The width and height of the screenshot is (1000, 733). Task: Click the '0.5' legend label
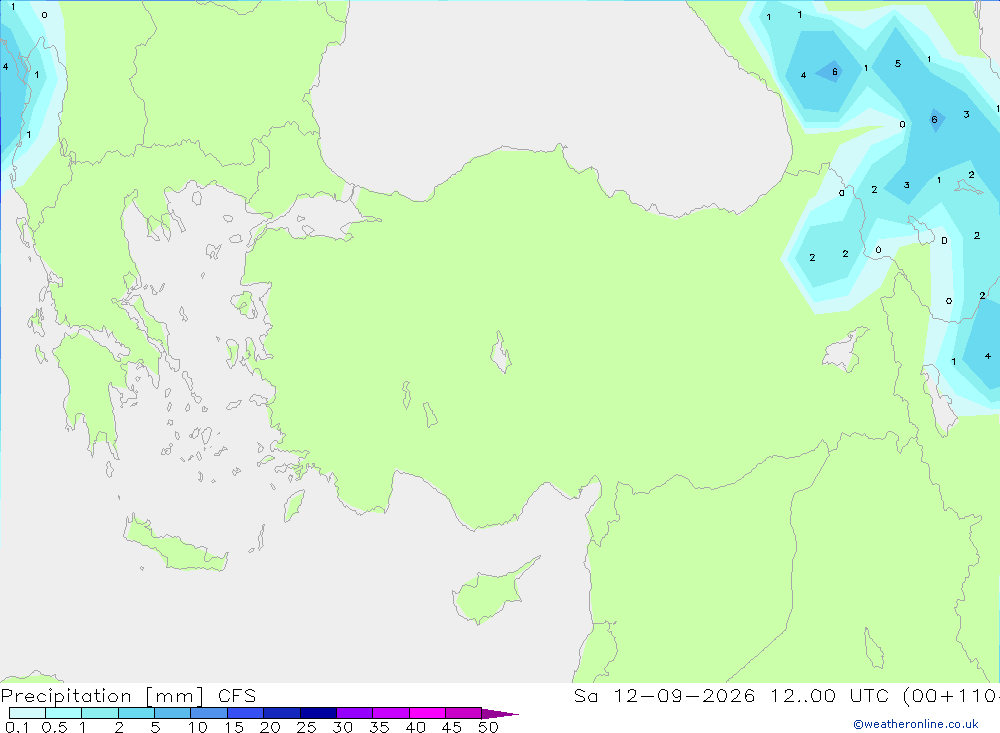(54, 727)
